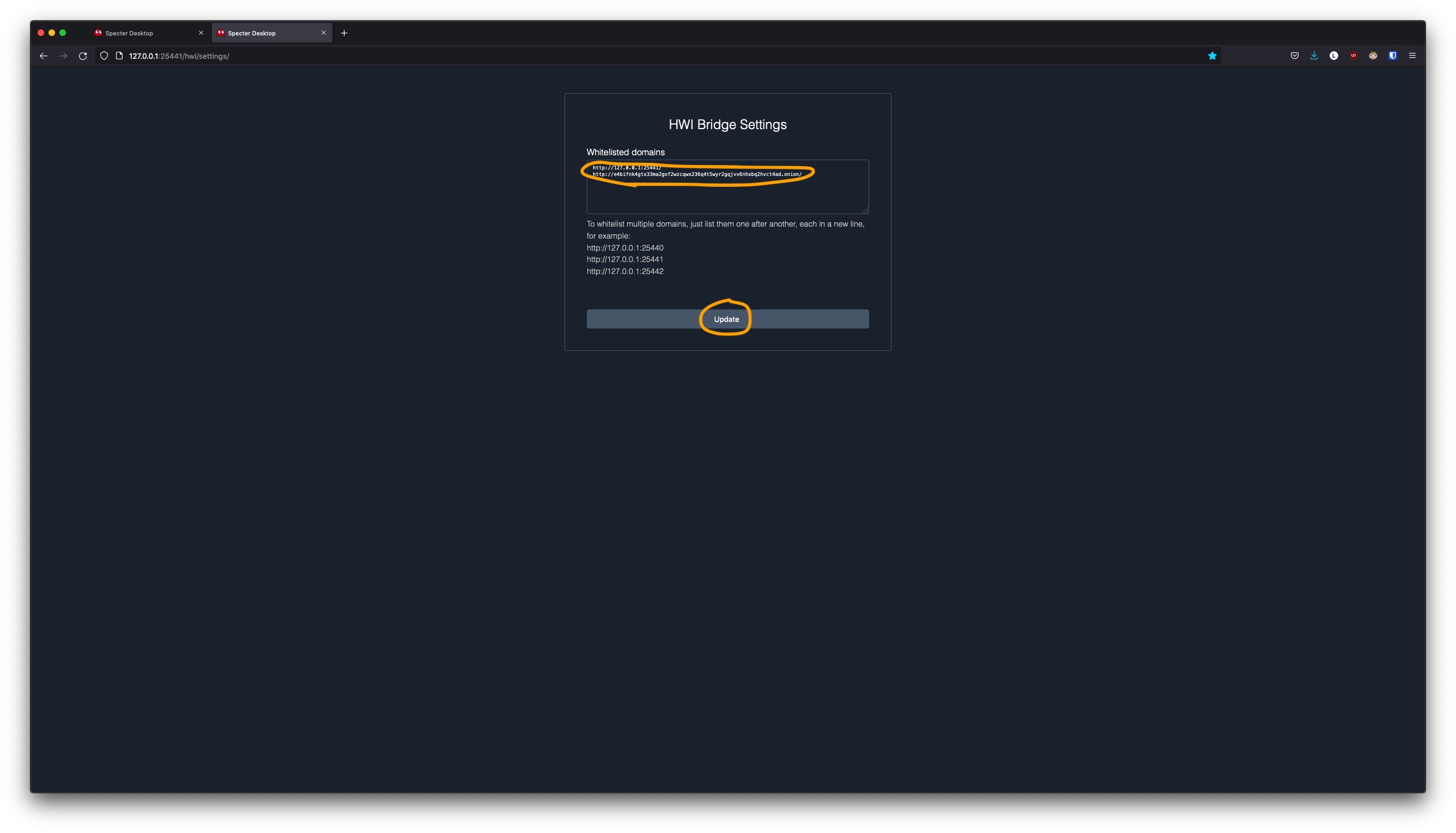
Task: Go back using the browser back arrow
Action: click(x=44, y=56)
